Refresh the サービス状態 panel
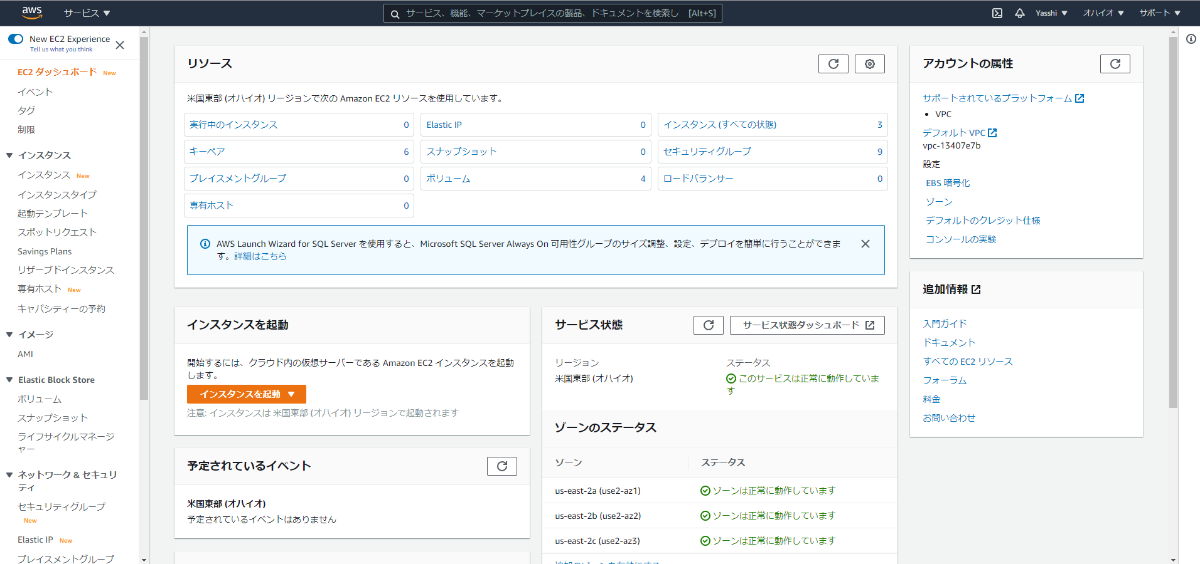The height and width of the screenshot is (564, 1200). click(708, 325)
